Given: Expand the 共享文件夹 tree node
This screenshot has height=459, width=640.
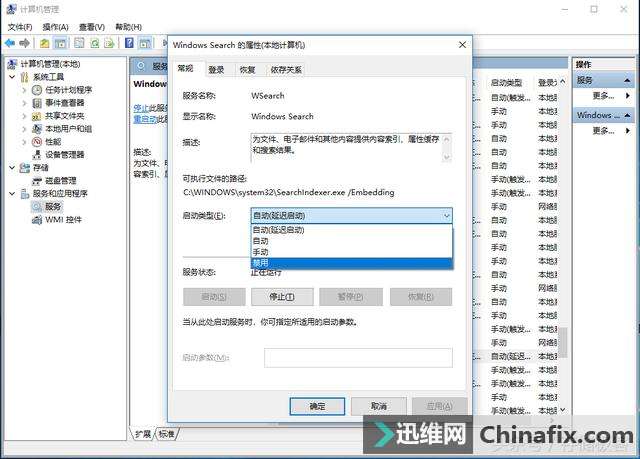Looking at the screenshot, I should point(24,116).
